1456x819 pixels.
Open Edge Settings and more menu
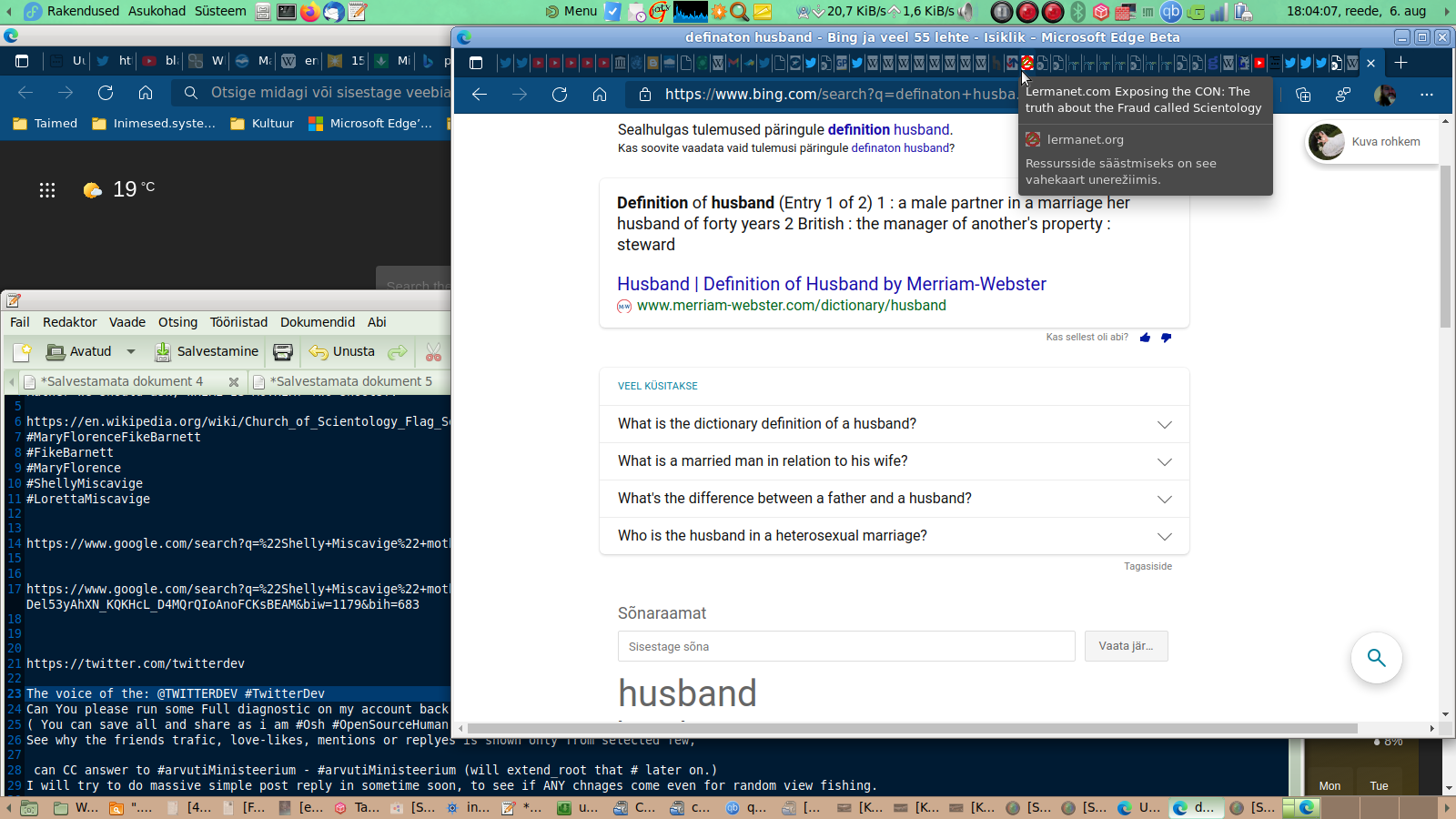point(1427,95)
